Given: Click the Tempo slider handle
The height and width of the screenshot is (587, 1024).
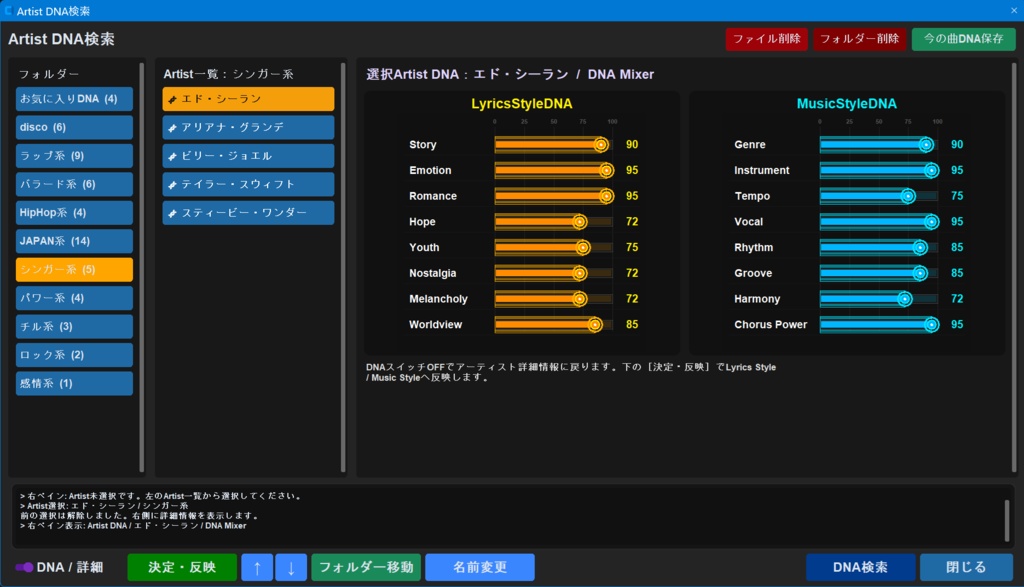Looking at the screenshot, I should (x=908, y=196).
